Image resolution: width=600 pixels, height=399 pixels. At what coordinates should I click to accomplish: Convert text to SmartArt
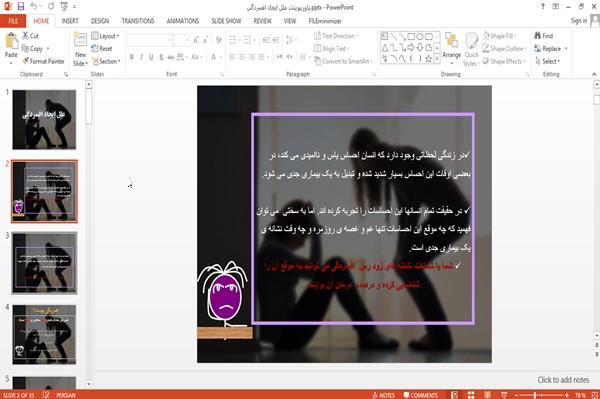click(343, 61)
